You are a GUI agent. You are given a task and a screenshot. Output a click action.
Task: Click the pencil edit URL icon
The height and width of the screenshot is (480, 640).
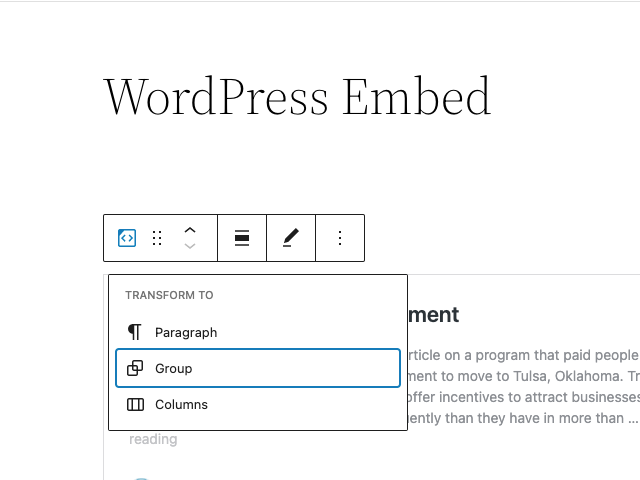coord(291,238)
